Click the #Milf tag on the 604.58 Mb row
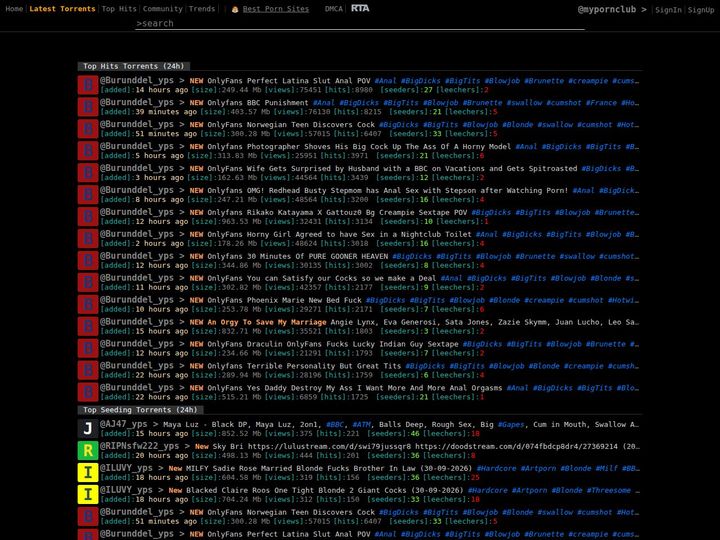 coord(607,468)
